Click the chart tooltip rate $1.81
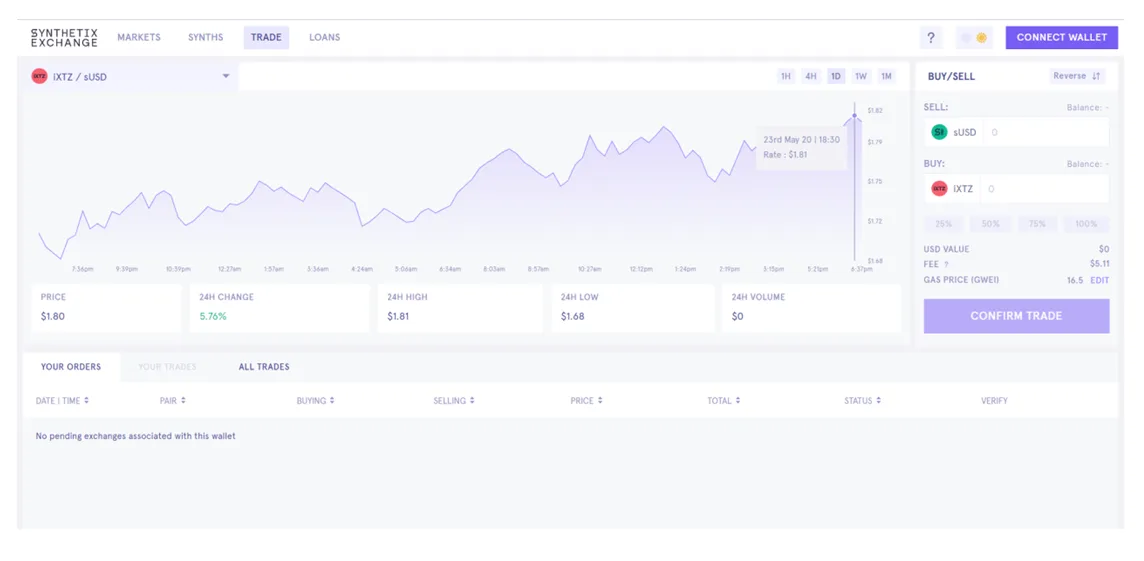 (x=786, y=154)
